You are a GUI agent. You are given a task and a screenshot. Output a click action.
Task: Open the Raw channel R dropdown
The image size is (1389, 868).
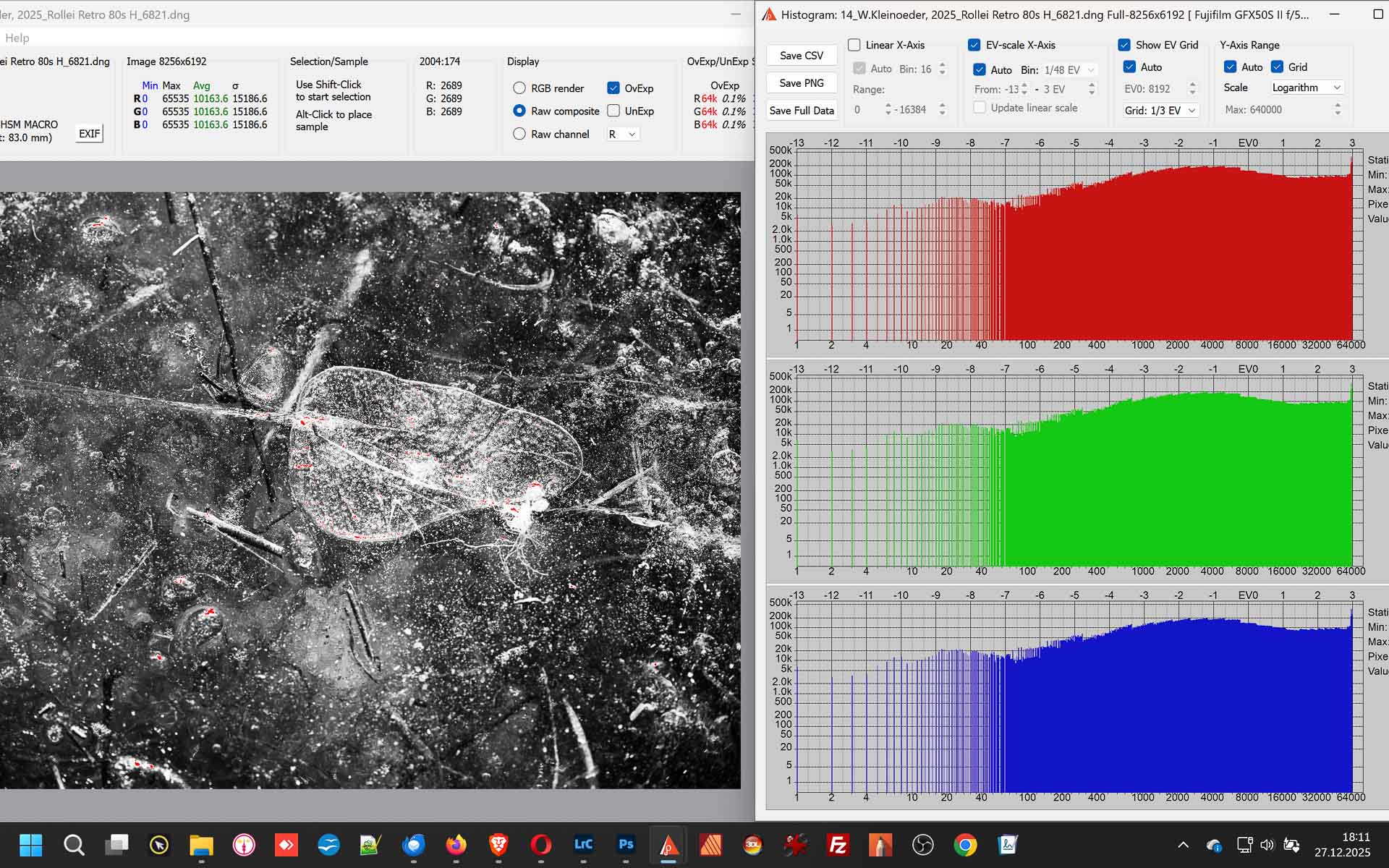622,134
